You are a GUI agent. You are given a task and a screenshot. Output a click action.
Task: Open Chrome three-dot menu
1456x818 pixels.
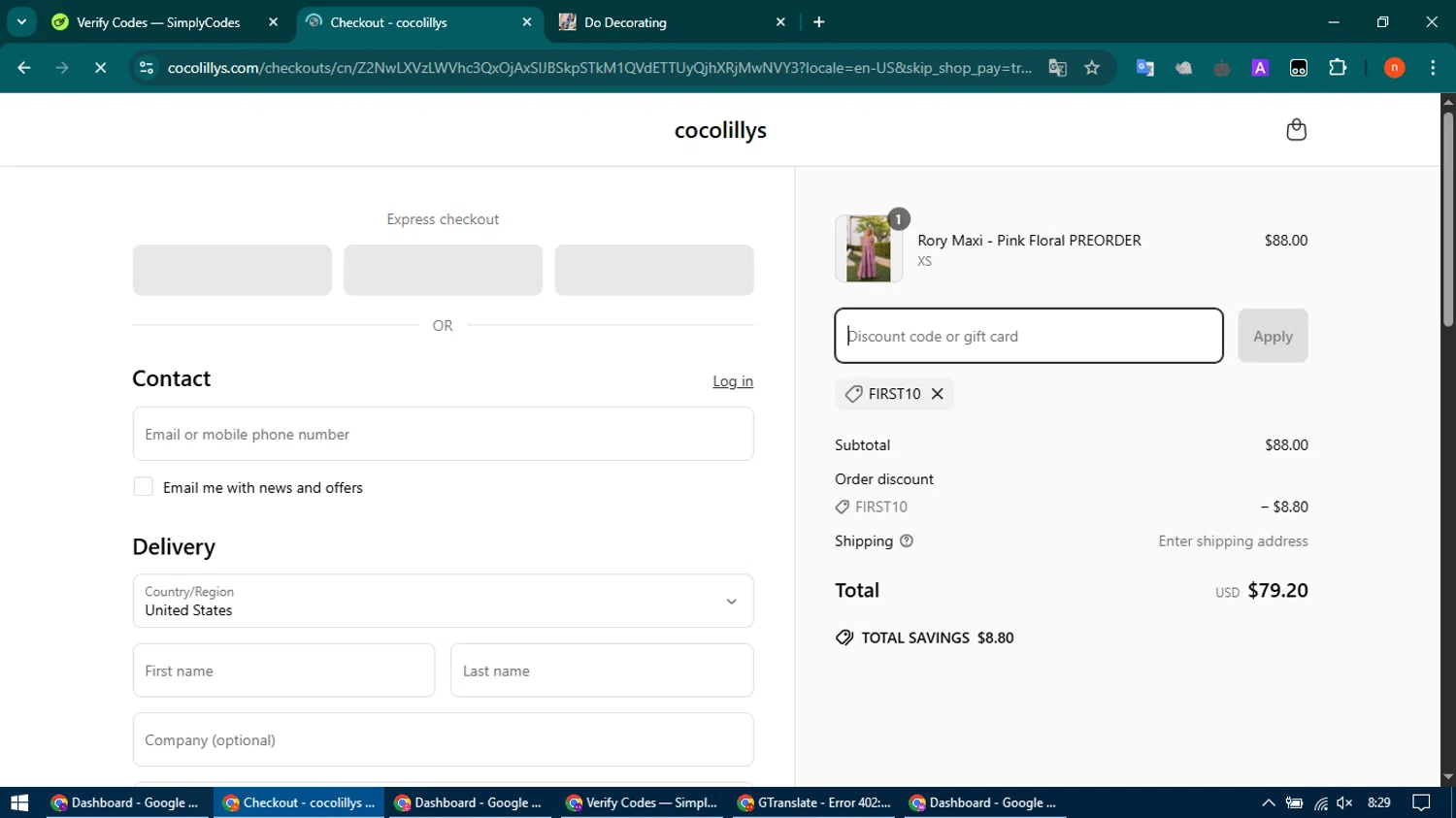(1433, 68)
